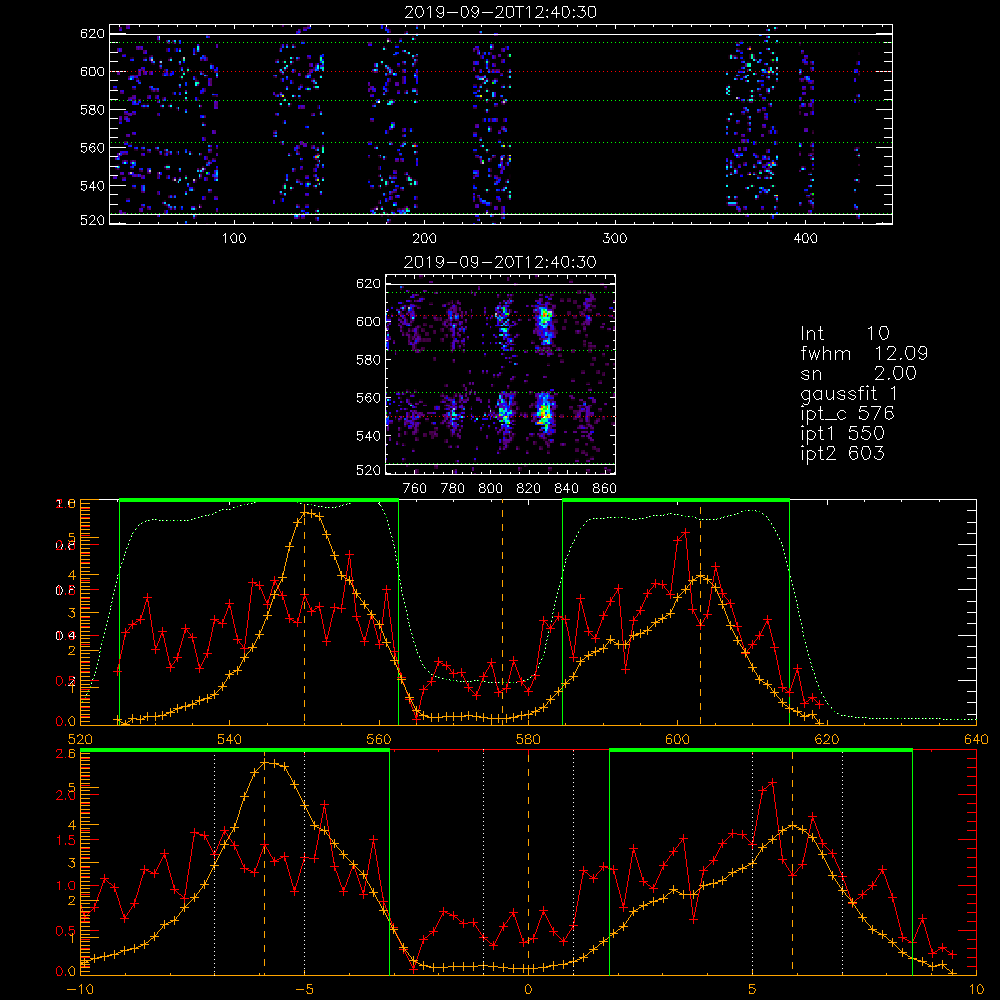Click x-axis label '640' of the profile plot
Image resolution: width=1000 pixels, height=1000 pixels.
point(976,740)
